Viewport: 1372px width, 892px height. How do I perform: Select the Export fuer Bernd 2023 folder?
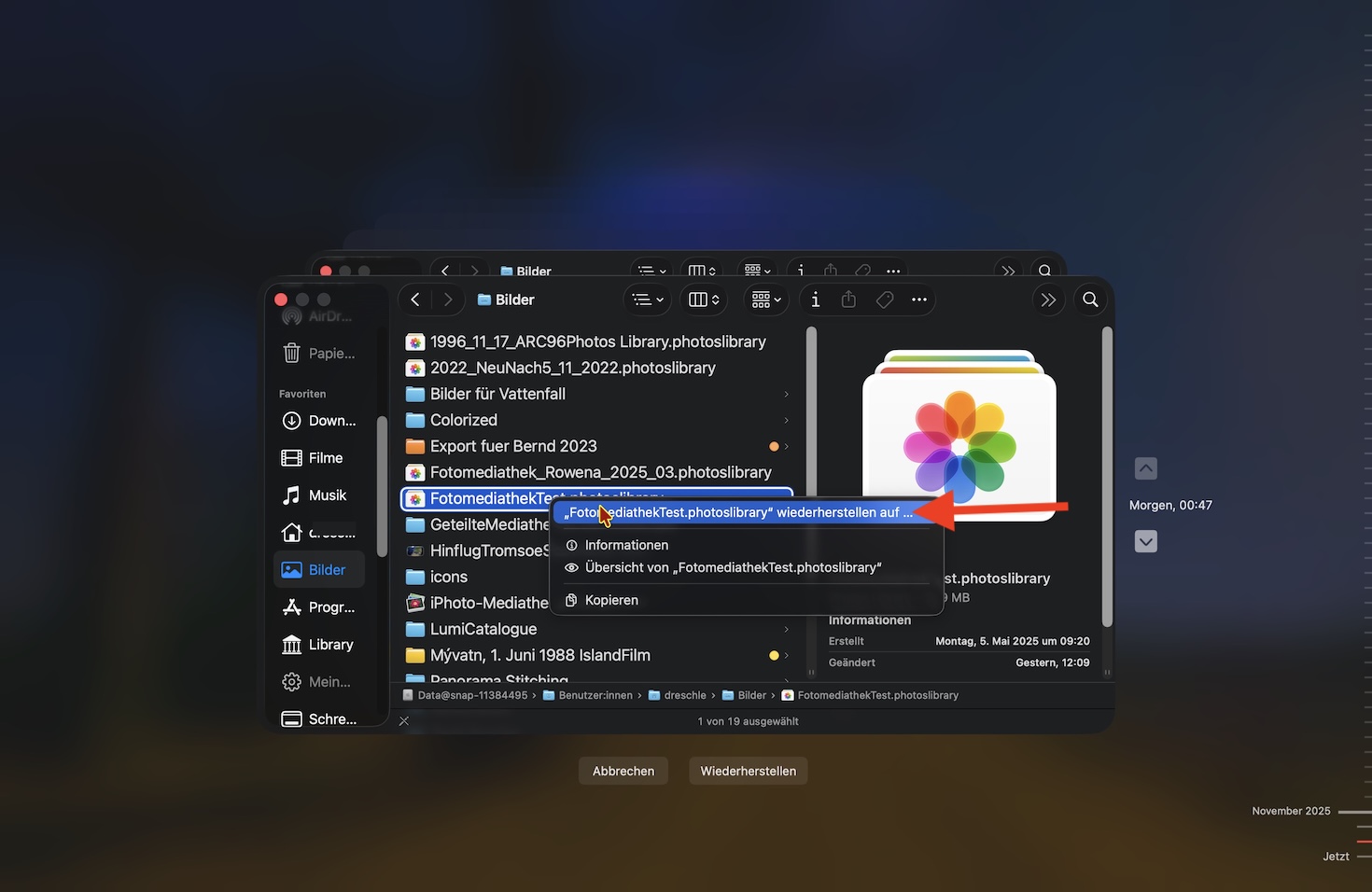597,446
